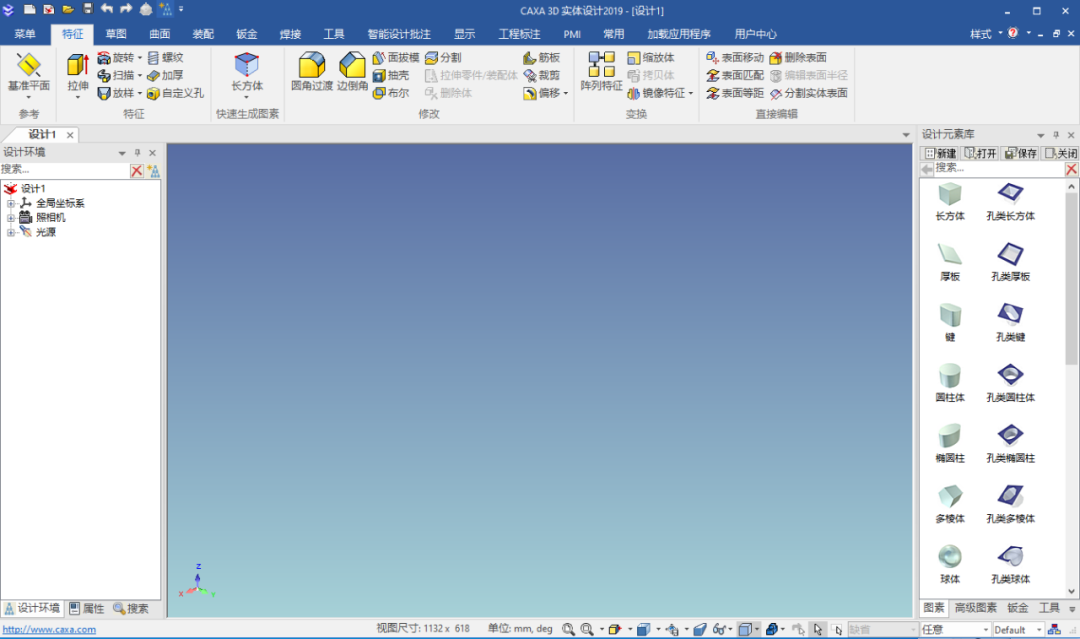Select the 基准平面 datum plane tool
This screenshot has height=639, width=1080.
tap(28, 73)
